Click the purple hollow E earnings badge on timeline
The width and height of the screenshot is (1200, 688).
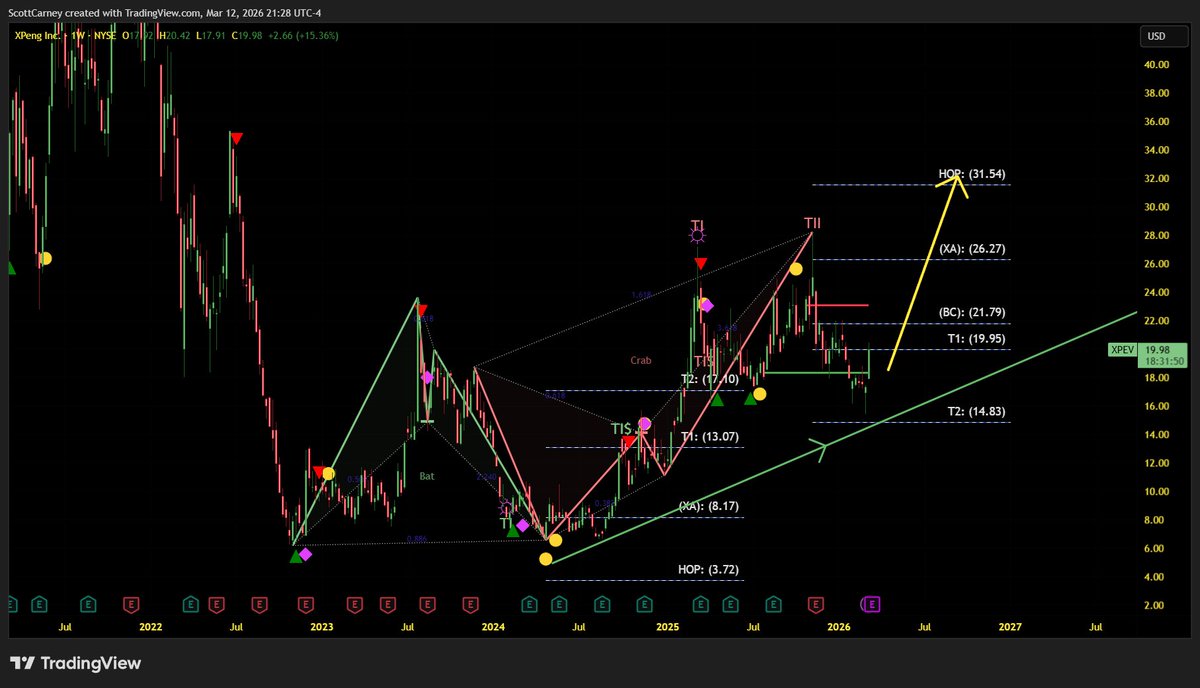(x=871, y=604)
